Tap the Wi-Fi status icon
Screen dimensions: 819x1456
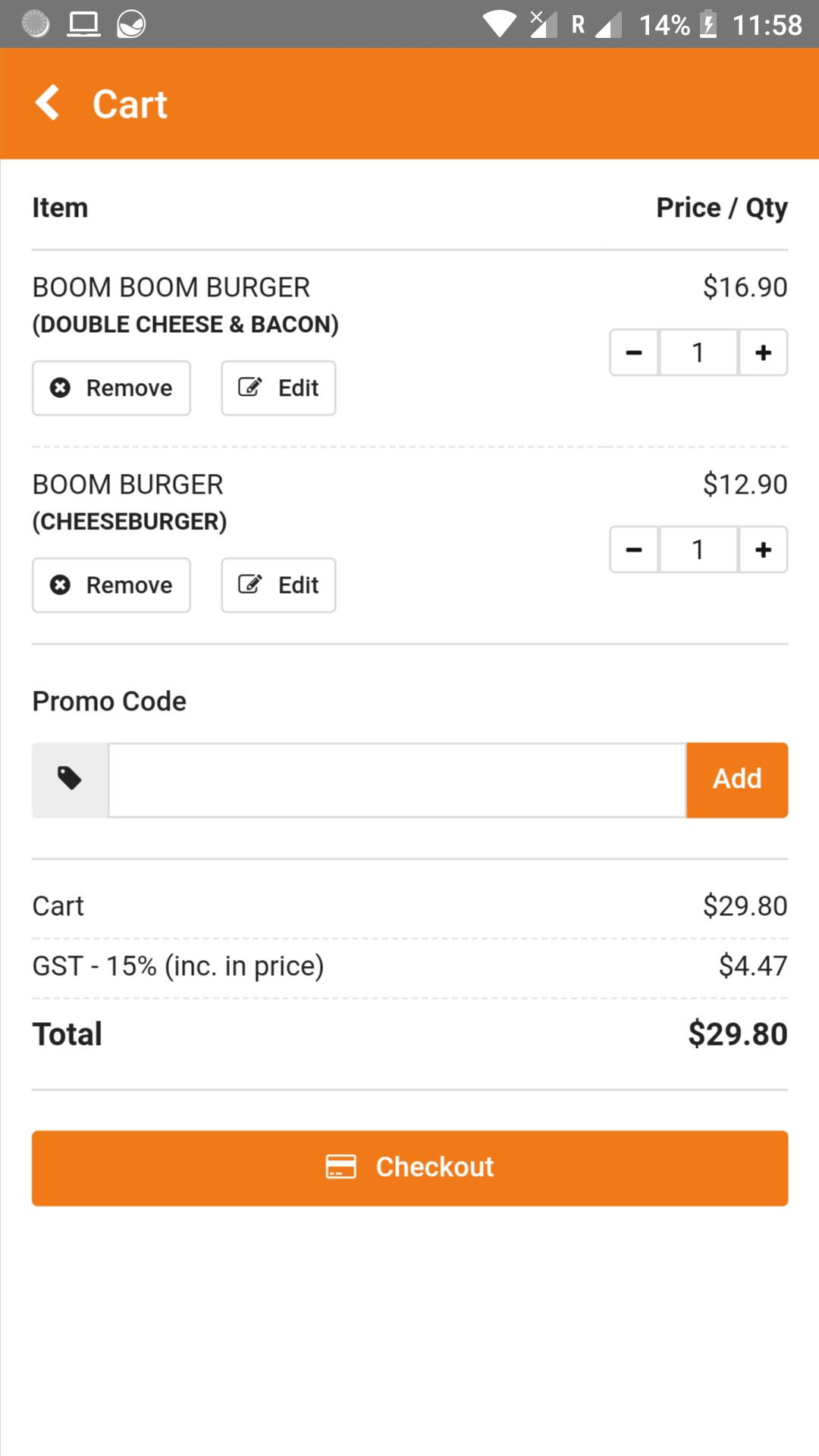pos(500,24)
